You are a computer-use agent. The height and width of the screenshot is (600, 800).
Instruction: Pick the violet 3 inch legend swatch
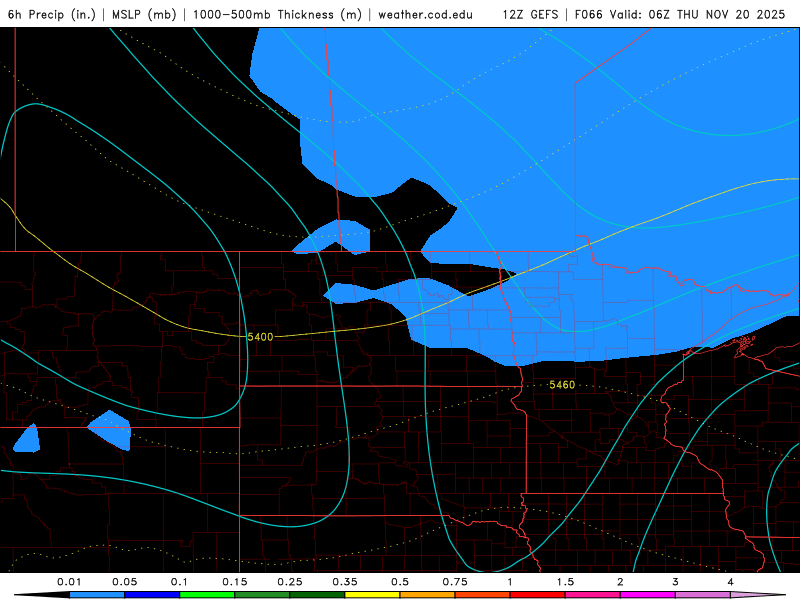703,595
